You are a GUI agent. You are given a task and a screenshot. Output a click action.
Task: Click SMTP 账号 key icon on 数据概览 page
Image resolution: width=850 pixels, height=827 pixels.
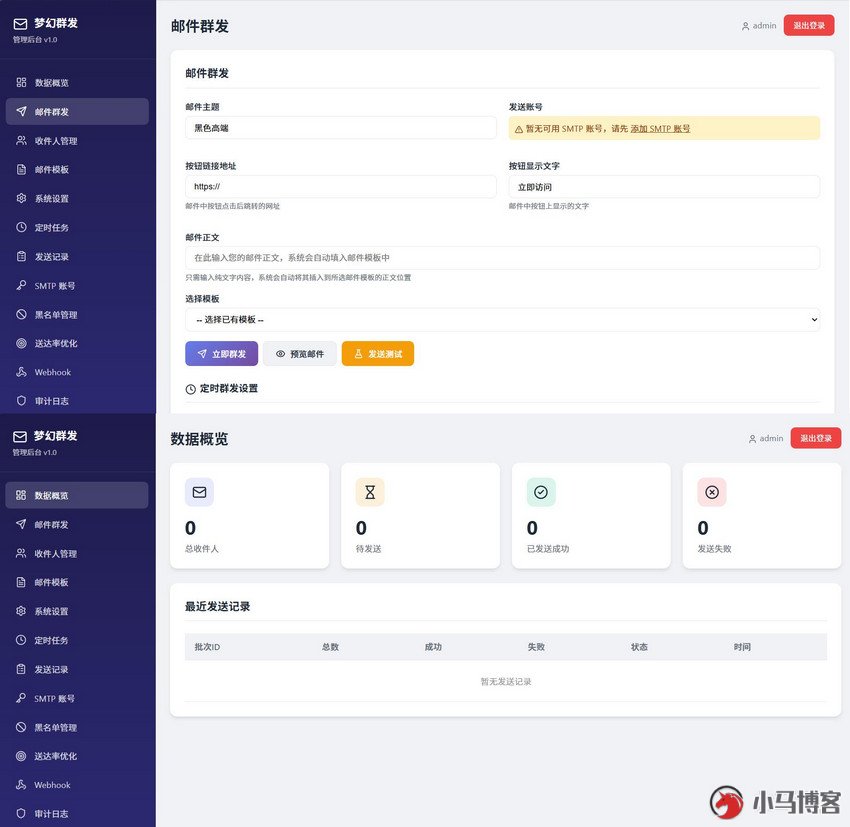(21, 698)
